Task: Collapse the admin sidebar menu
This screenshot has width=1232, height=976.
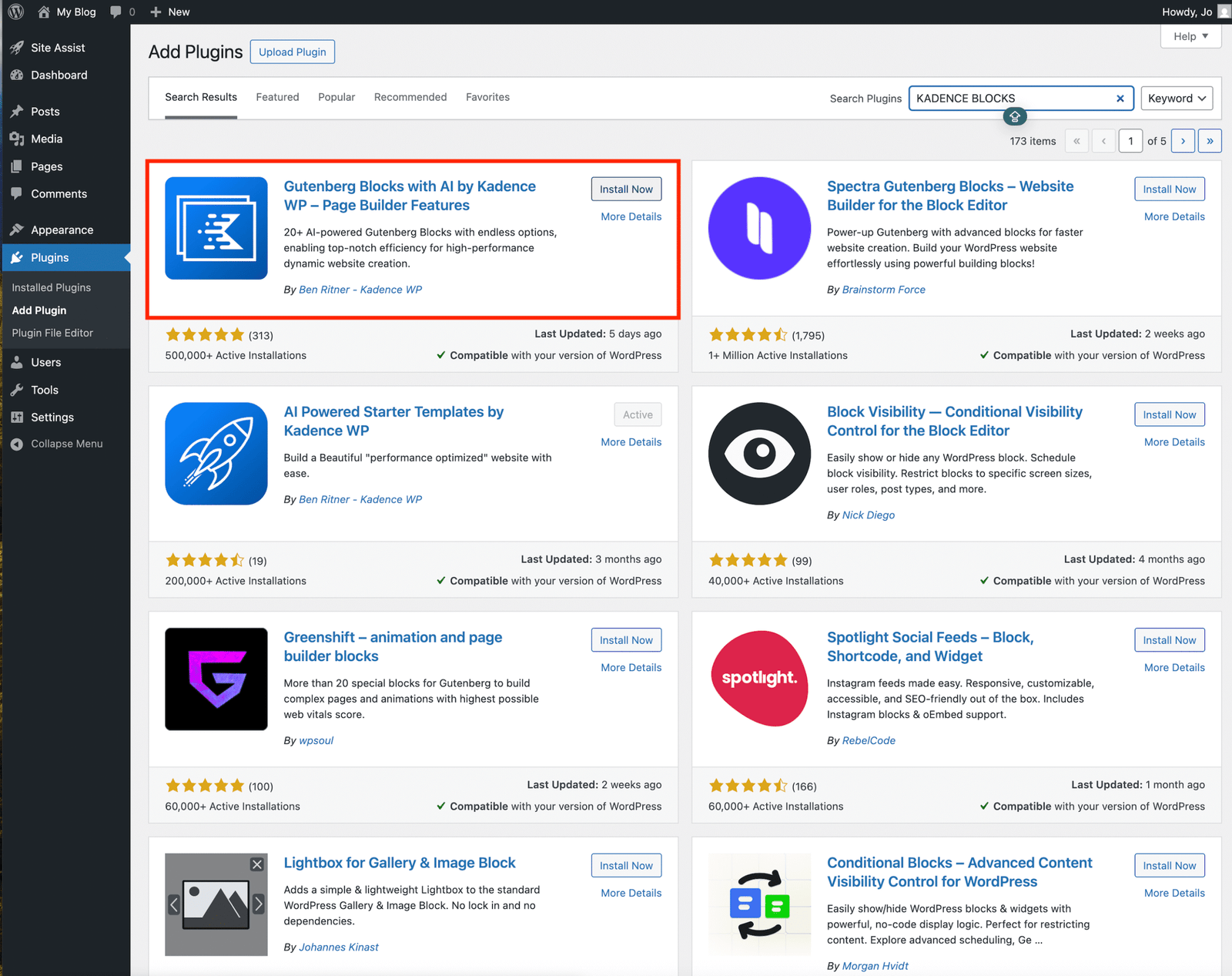Action: click(x=66, y=444)
